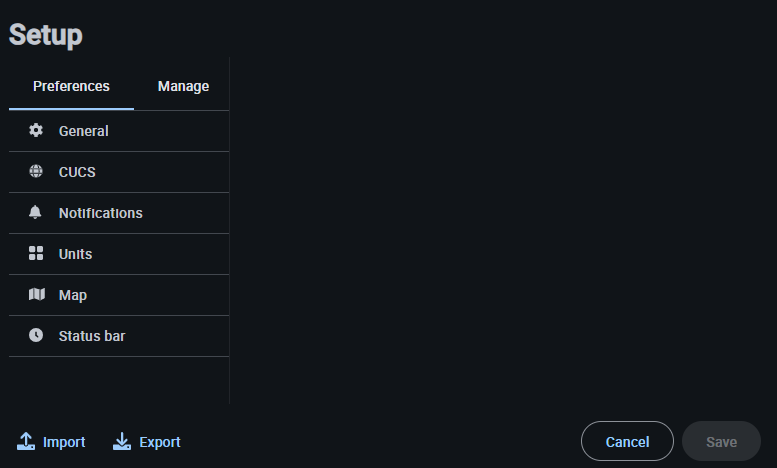Image resolution: width=777 pixels, height=468 pixels.
Task: Click the gear icon beside General
Action: click(36, 131)
